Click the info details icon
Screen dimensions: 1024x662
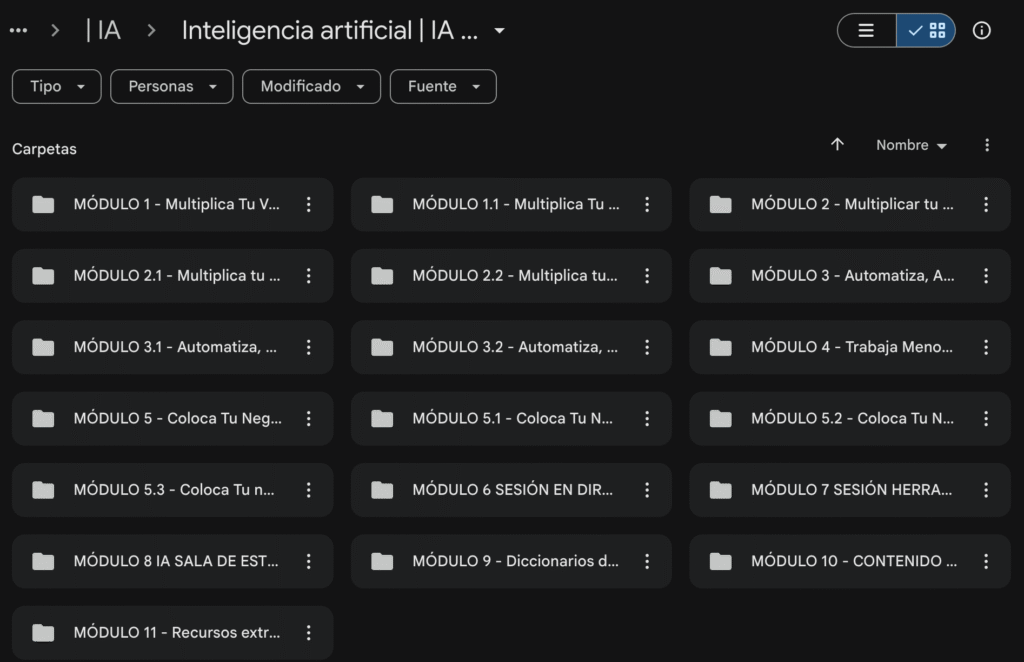click(982, 31)
